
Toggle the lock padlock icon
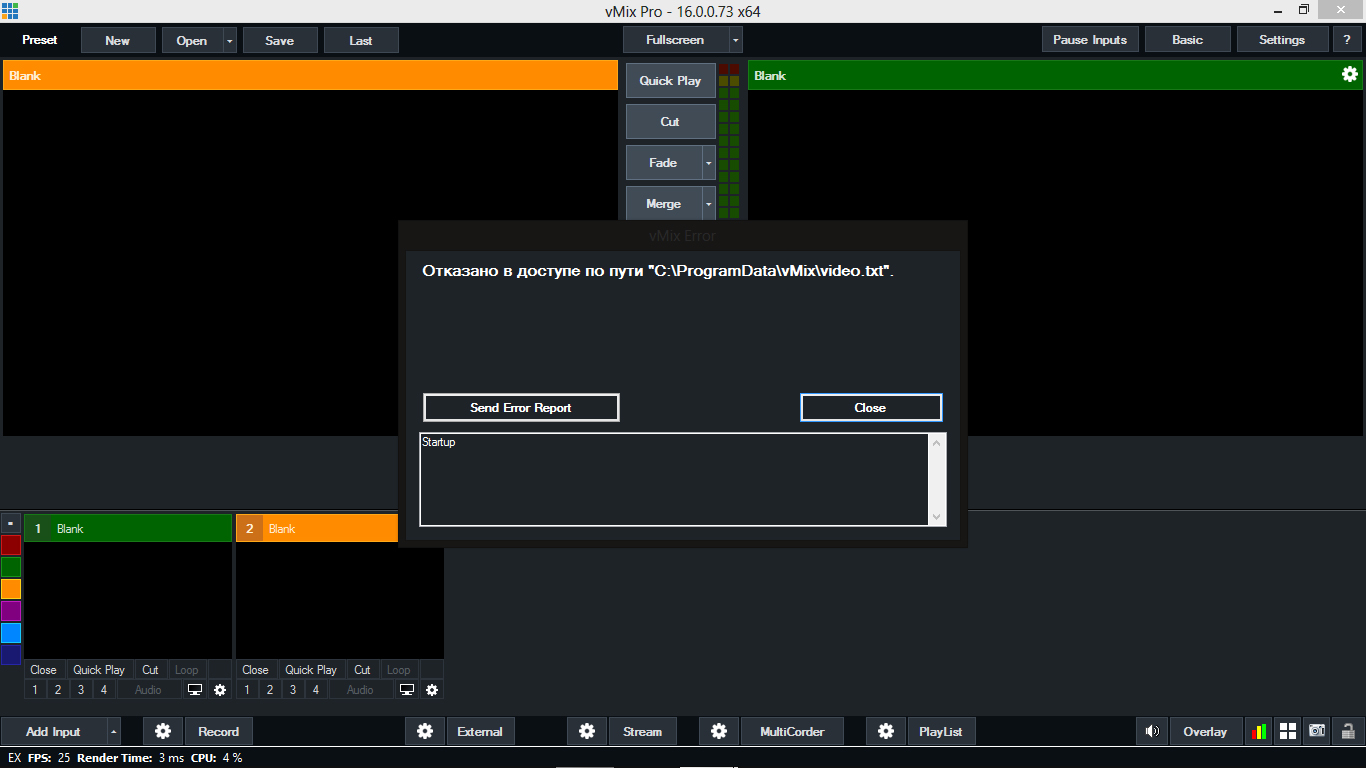coord(1348,731)
